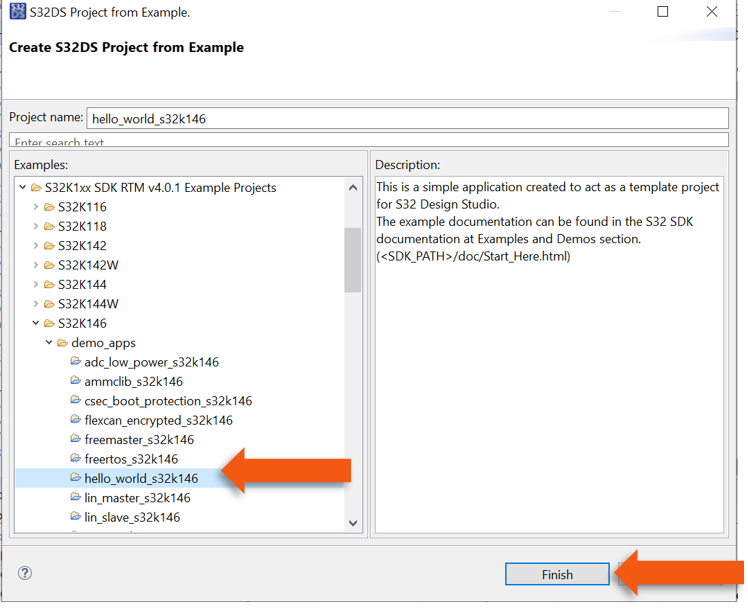The height and width of the screenshot is (609, 748).
Task: Select lin_master_s32k146 example
Action: [x=137, y=498]
